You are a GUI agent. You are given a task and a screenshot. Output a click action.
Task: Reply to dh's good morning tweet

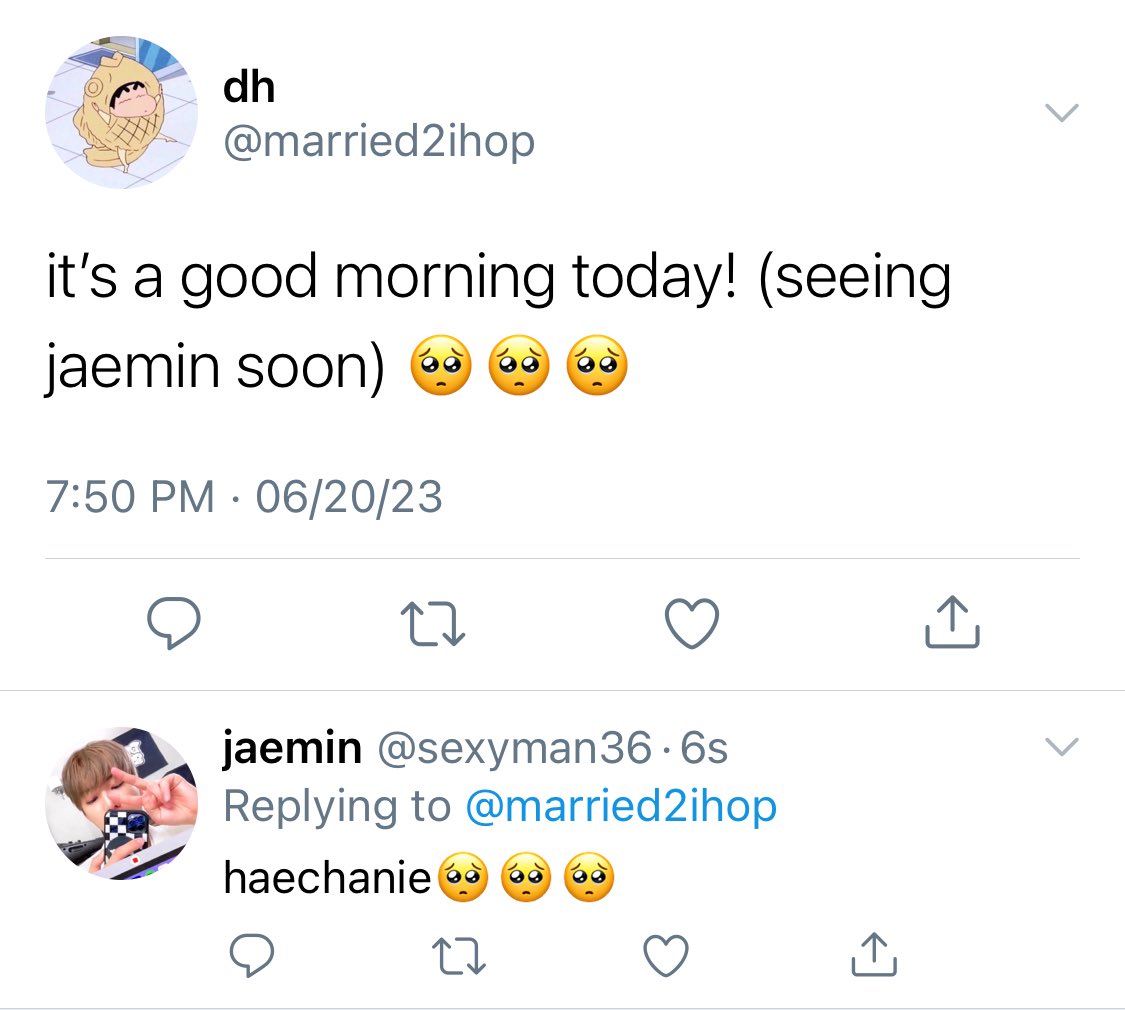174,623
